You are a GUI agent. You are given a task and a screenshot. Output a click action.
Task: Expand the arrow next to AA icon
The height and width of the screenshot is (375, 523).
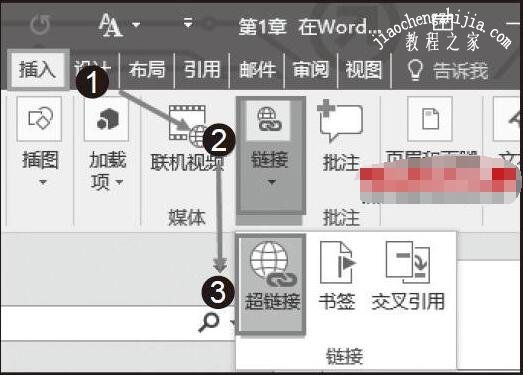click(136, 25)
